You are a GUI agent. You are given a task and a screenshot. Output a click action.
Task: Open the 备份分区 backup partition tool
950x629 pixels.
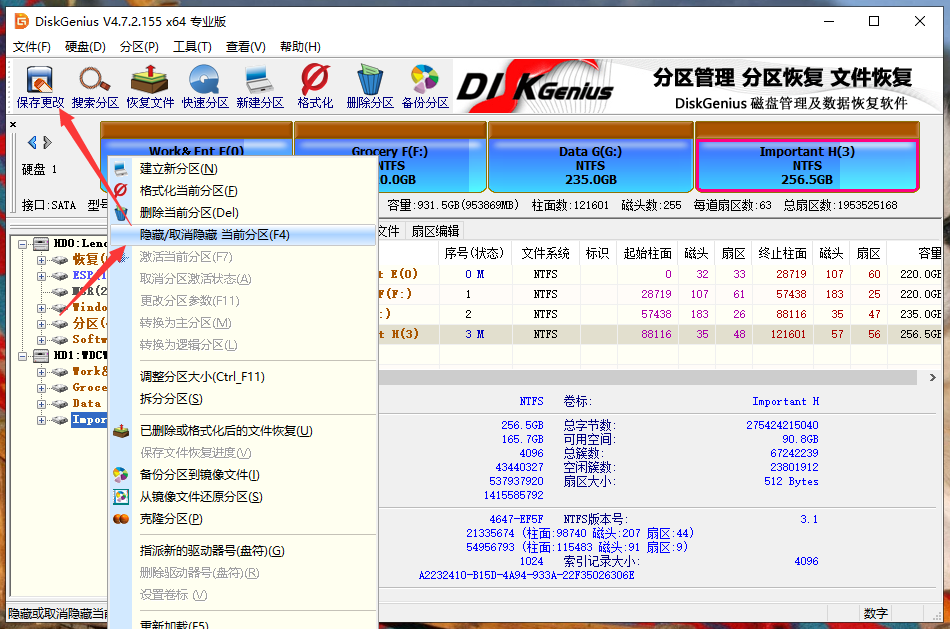pos(425,87)
